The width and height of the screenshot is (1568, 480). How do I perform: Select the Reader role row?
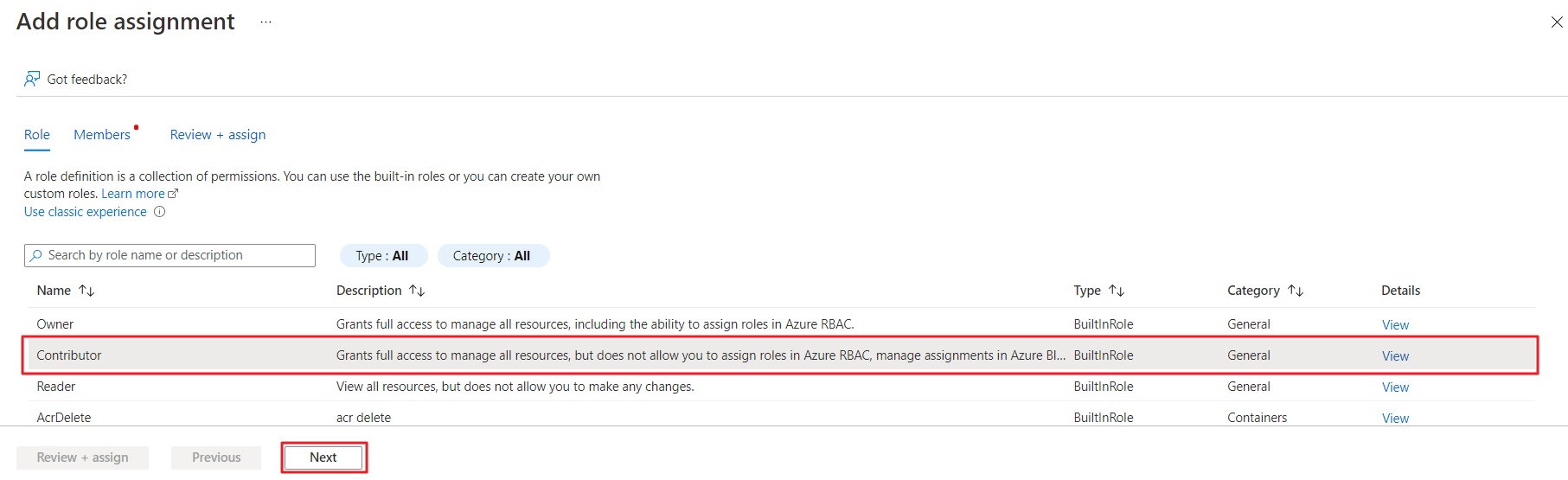(56, 387)
